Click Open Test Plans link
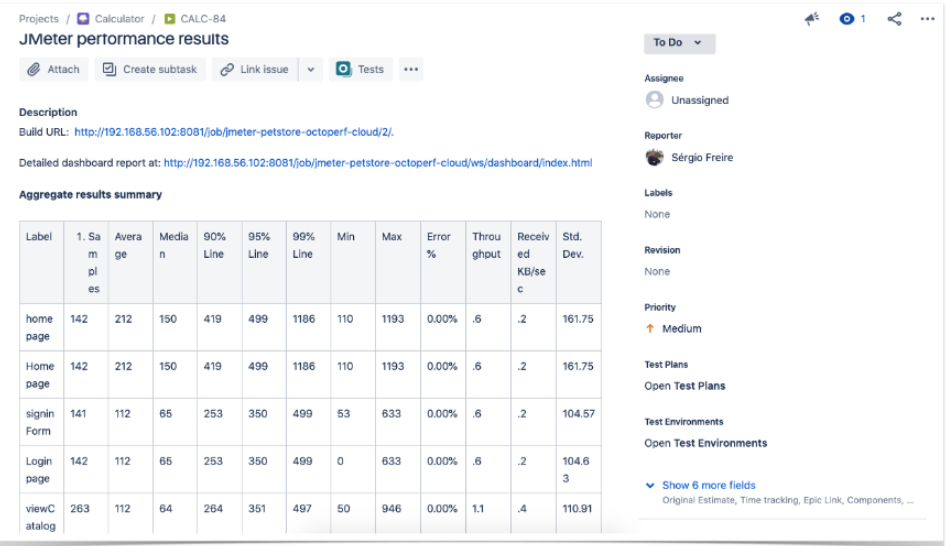The image size is (947, 546). click(685, 386)
